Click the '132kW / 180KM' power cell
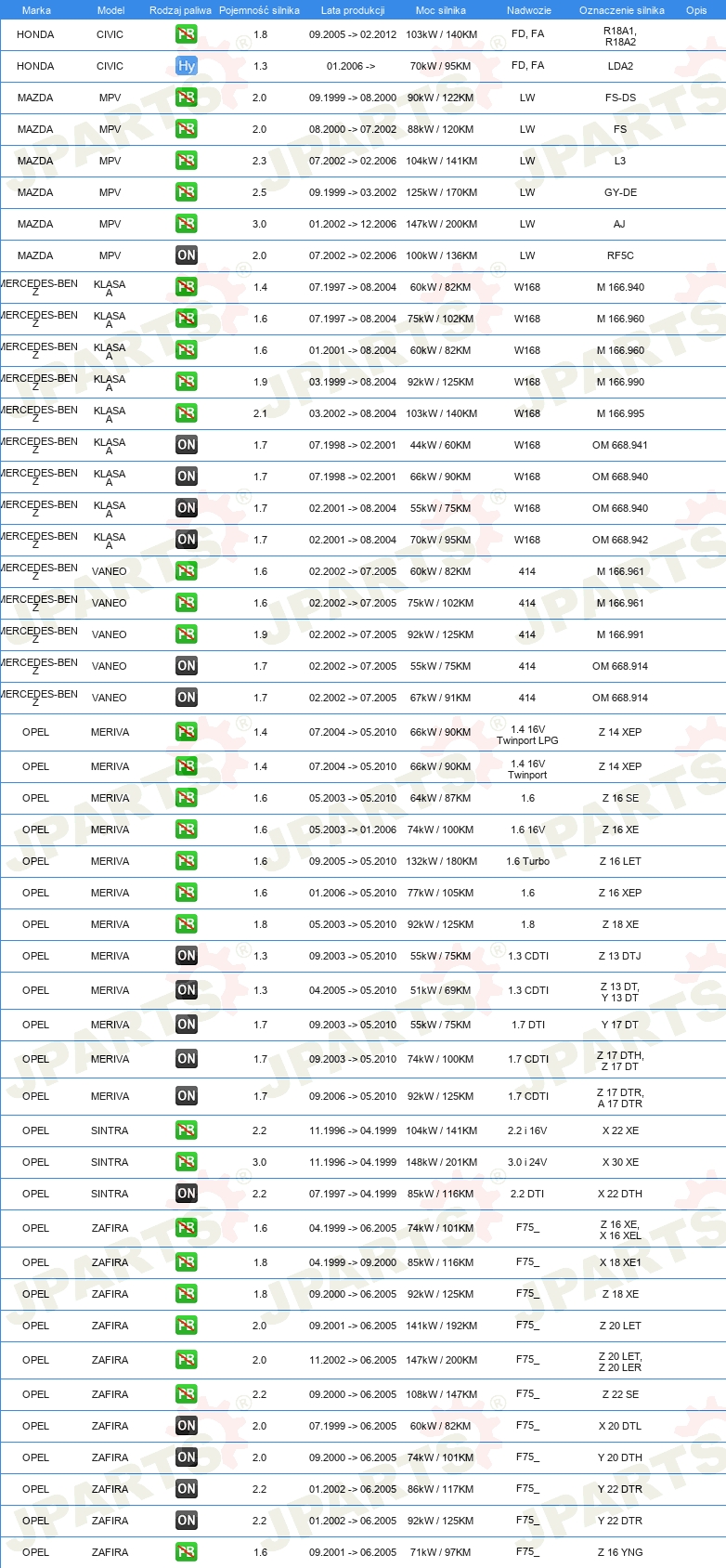 (x=442, y=861)
